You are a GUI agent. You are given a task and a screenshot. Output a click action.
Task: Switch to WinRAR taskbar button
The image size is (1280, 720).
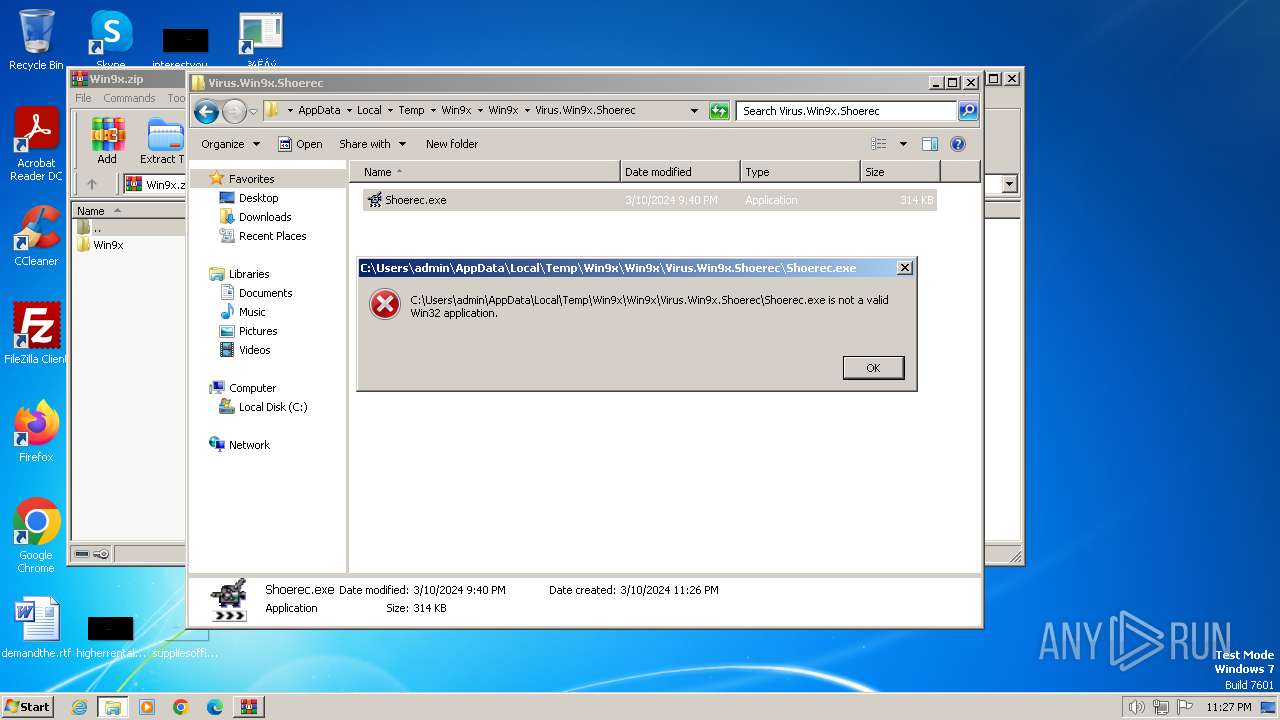pos(249,707)
